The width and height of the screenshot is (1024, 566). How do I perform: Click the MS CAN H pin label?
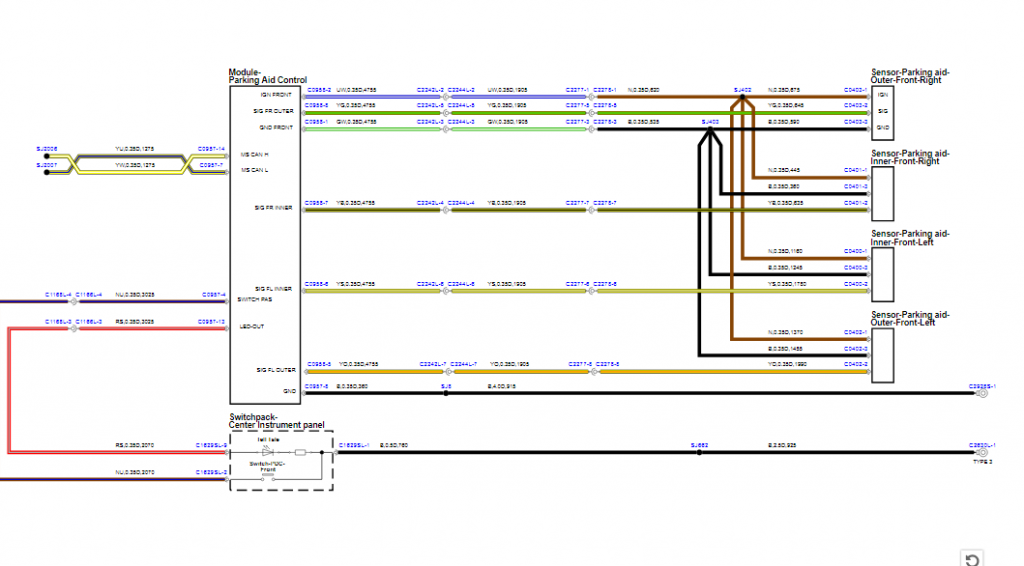255,155
